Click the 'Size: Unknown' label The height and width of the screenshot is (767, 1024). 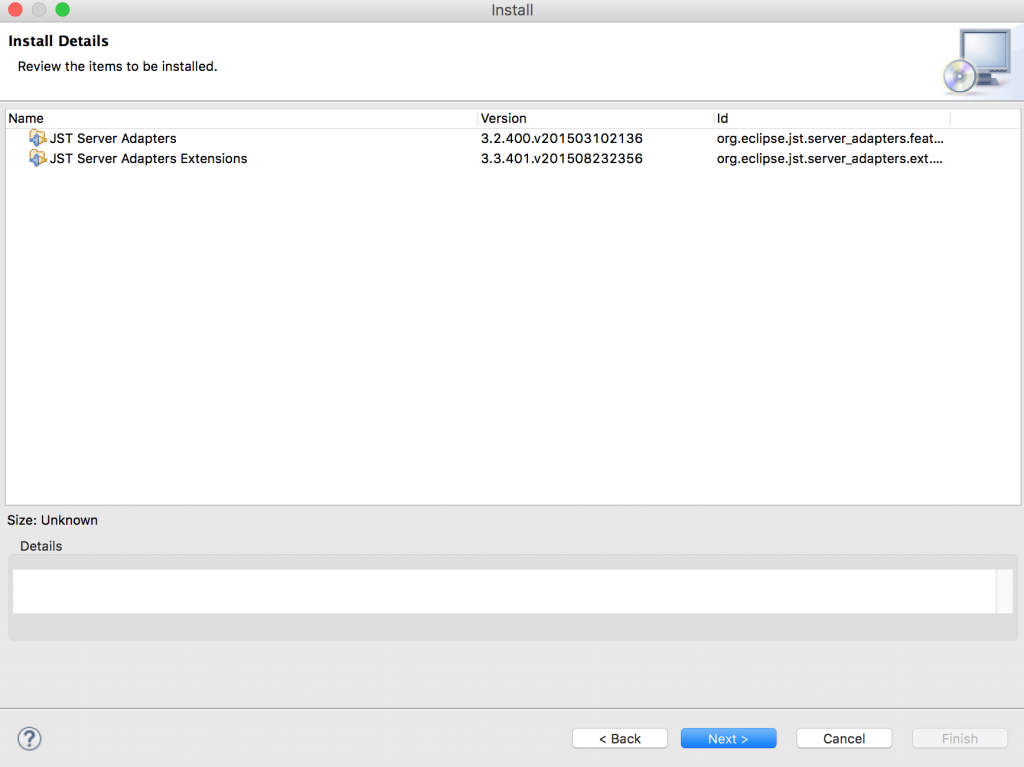52,520
